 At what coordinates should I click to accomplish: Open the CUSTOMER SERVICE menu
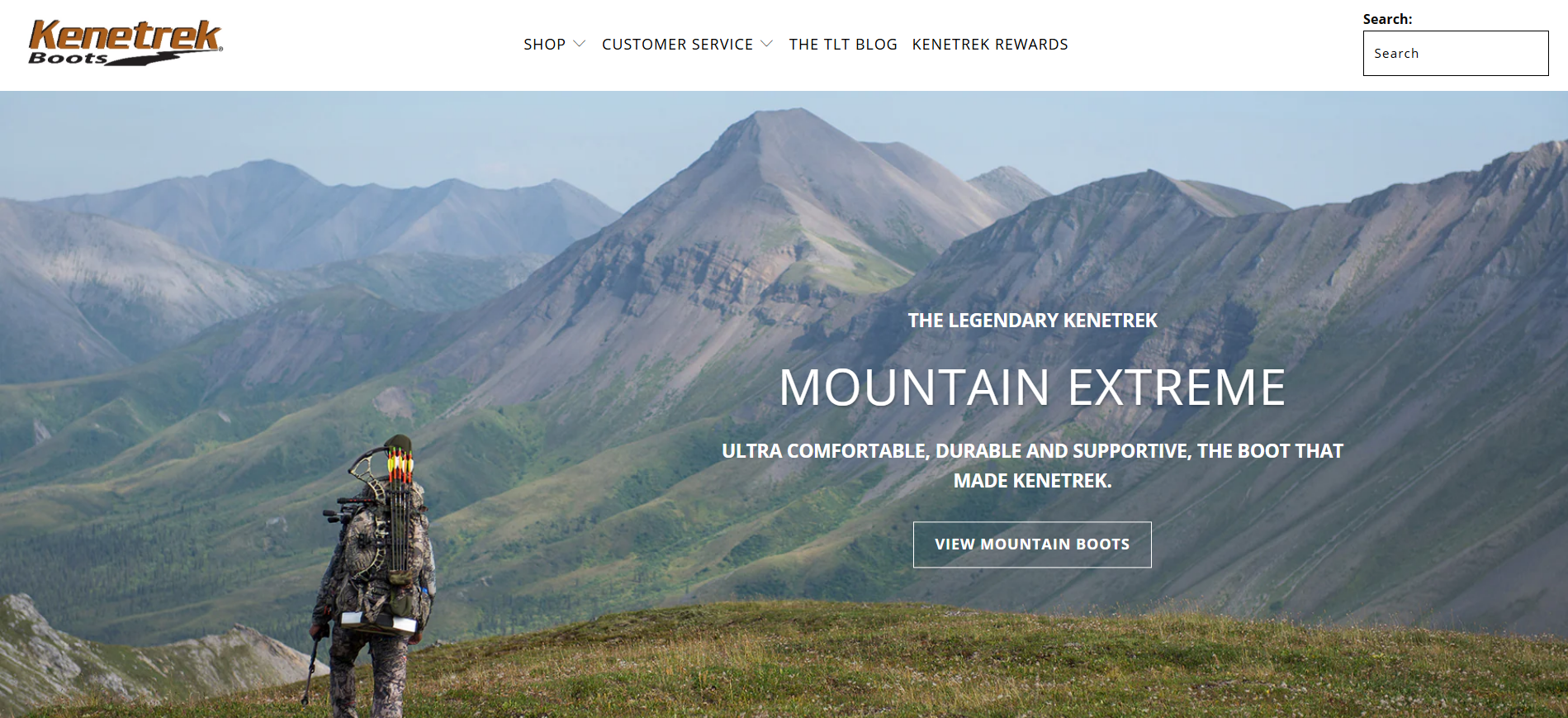click(x=677, y=45)
